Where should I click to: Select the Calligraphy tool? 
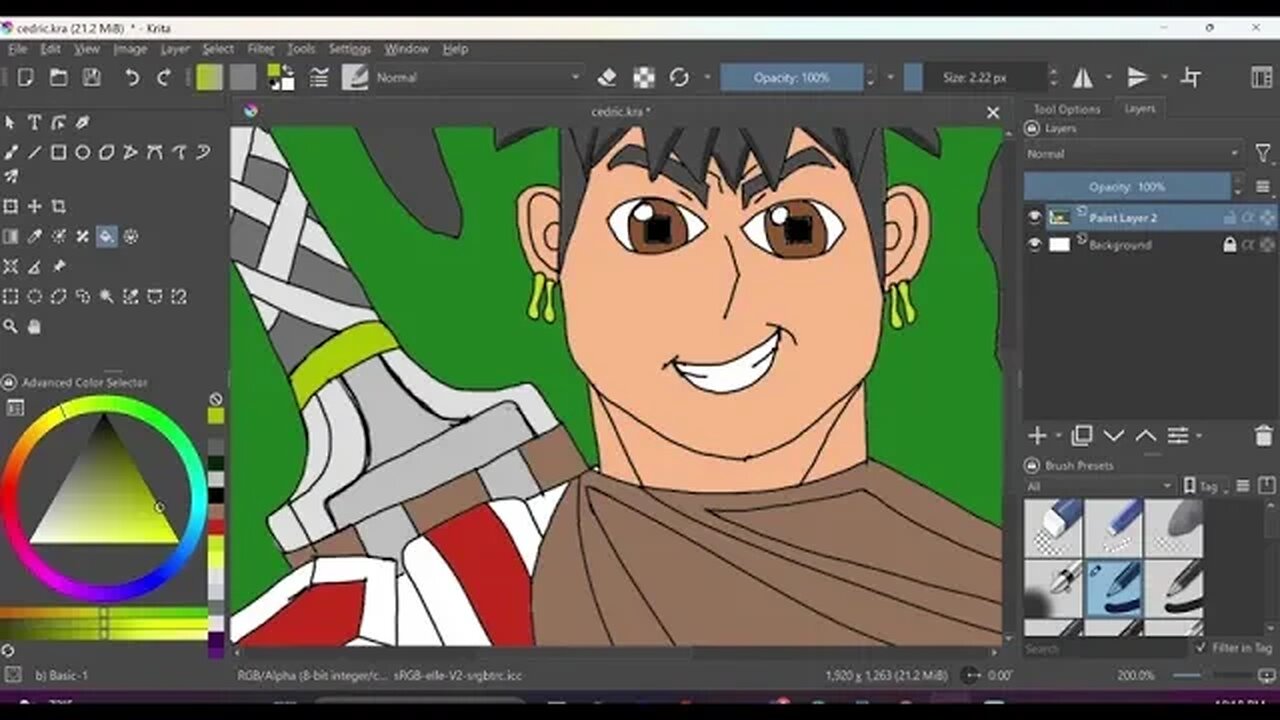(x=83, y=122)
